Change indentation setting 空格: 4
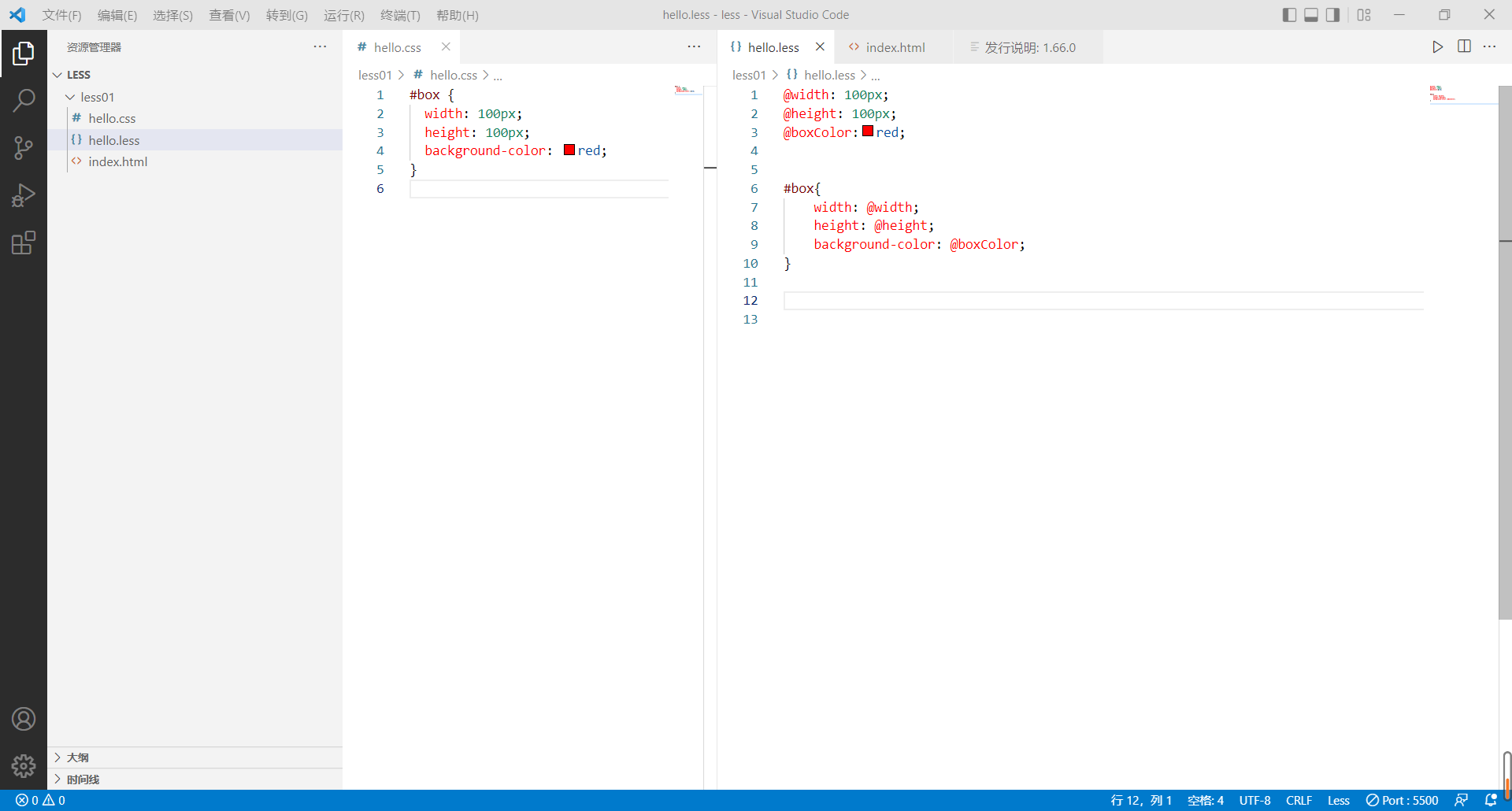This screenshot has height=811, width=1512. click(x=1206, y=800)
